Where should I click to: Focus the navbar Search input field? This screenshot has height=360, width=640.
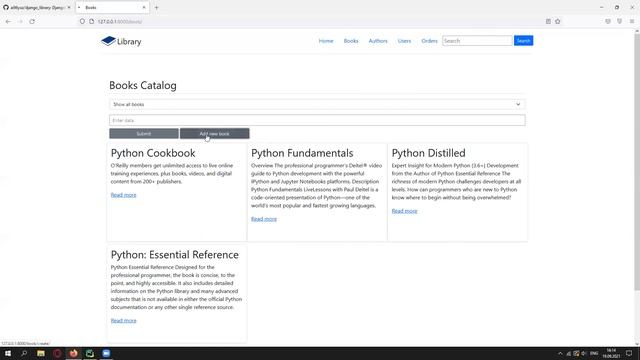pos(477,41)
